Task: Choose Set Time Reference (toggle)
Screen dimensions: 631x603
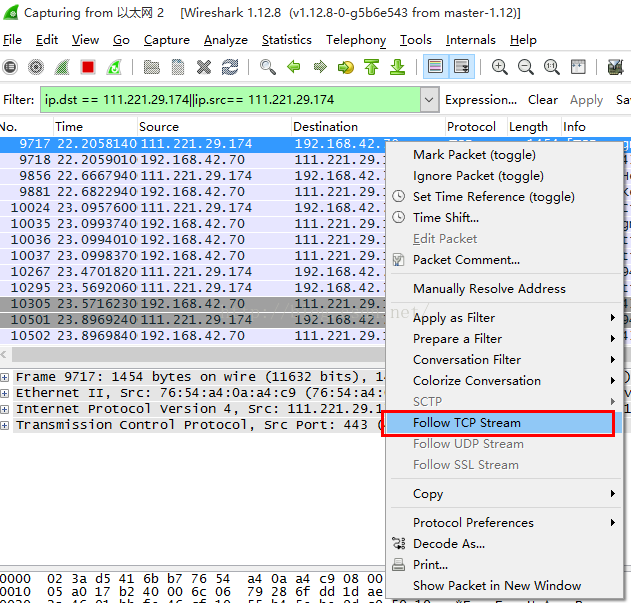Action: point(505,197)
